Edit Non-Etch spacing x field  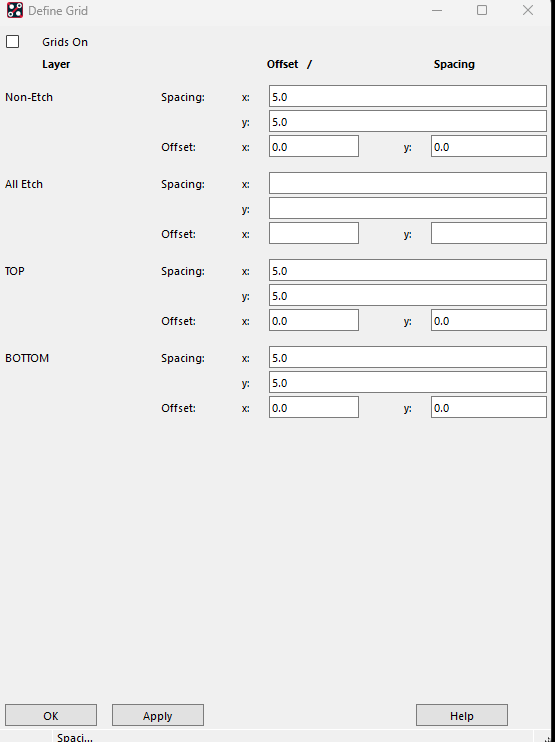[x=408, y=97]
